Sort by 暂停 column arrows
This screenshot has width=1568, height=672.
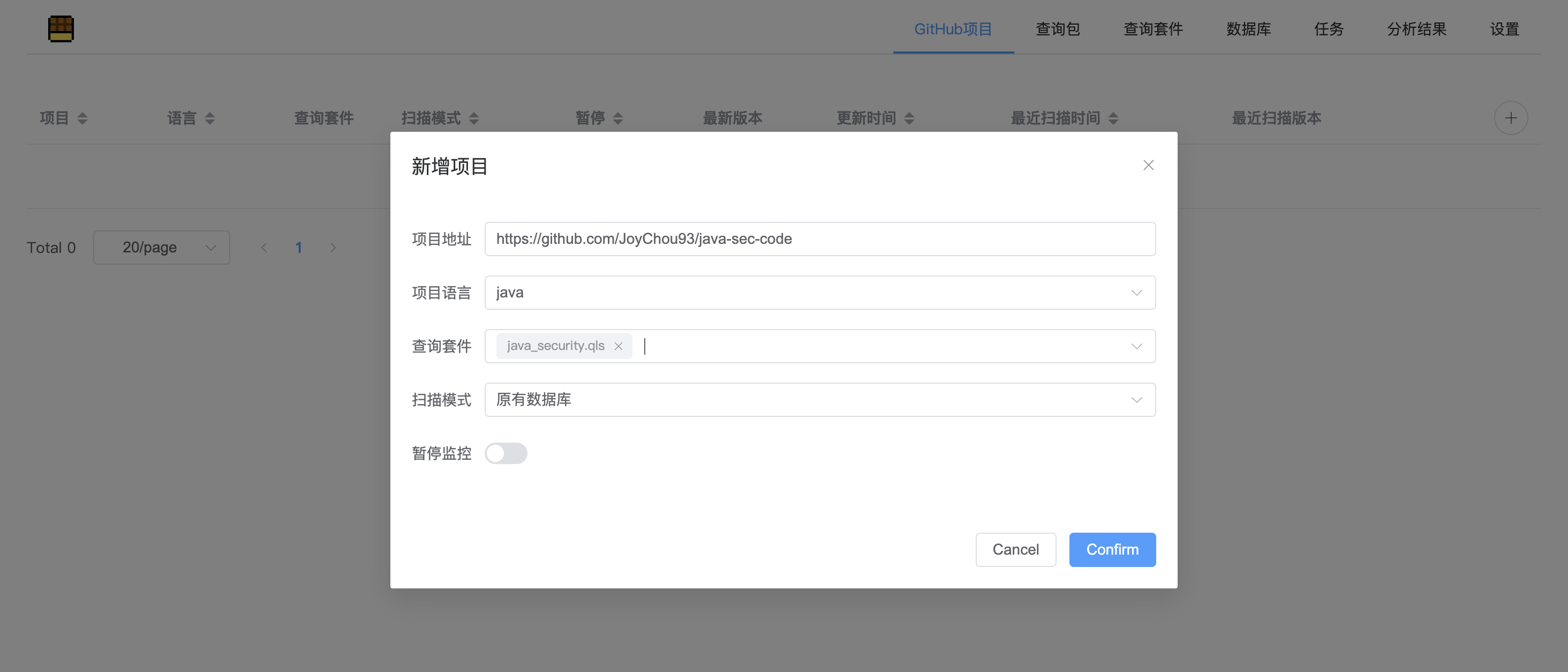point(617,118)
